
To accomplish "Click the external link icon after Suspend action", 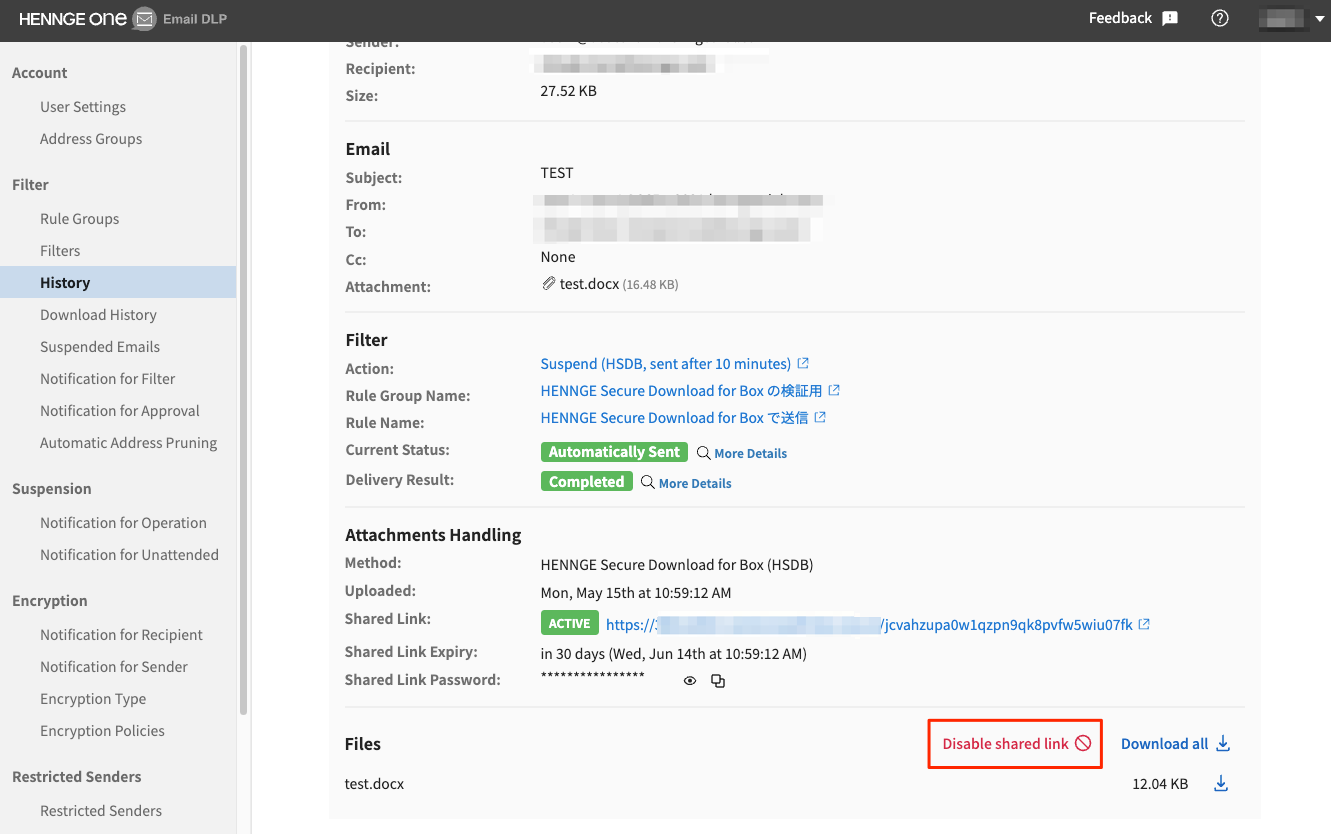I will (x=803, y=363).
